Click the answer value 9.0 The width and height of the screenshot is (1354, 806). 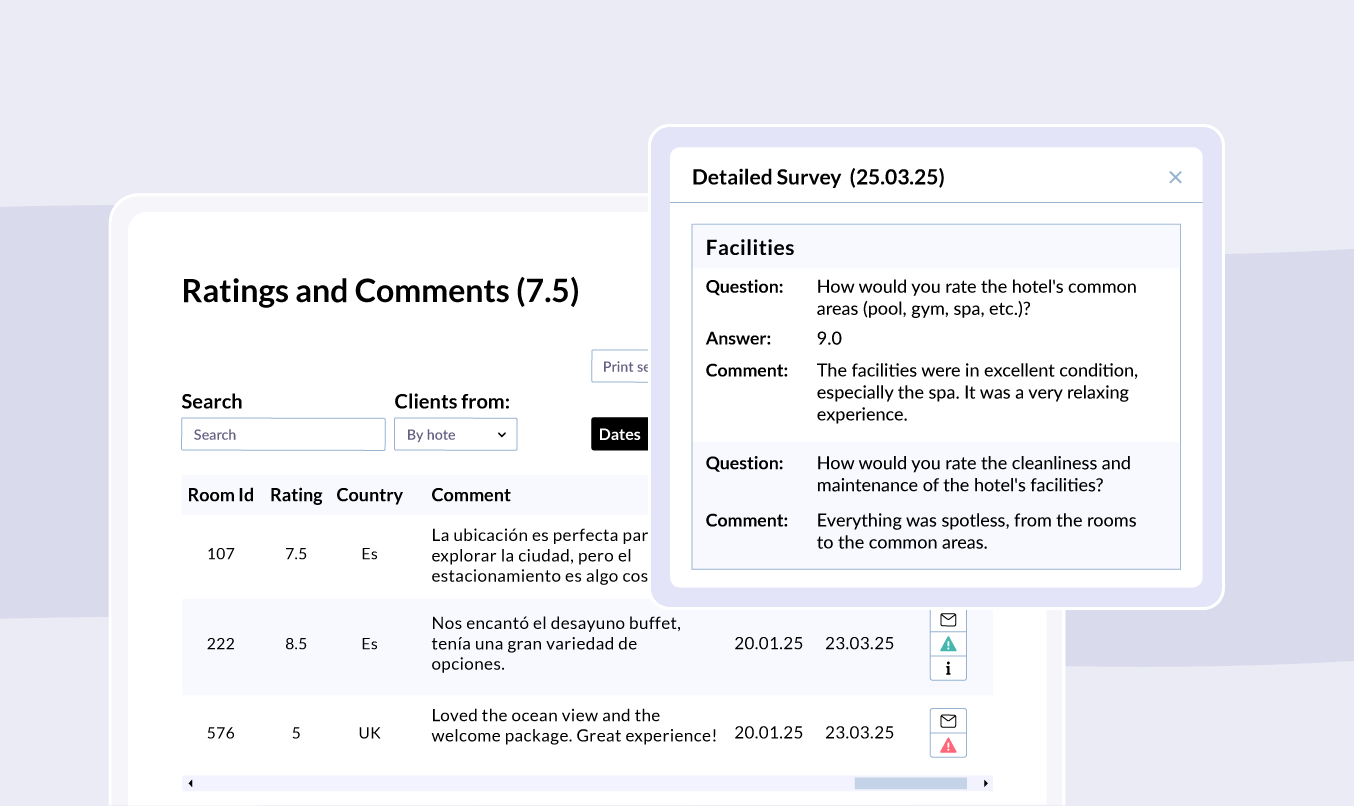point(829,338)
